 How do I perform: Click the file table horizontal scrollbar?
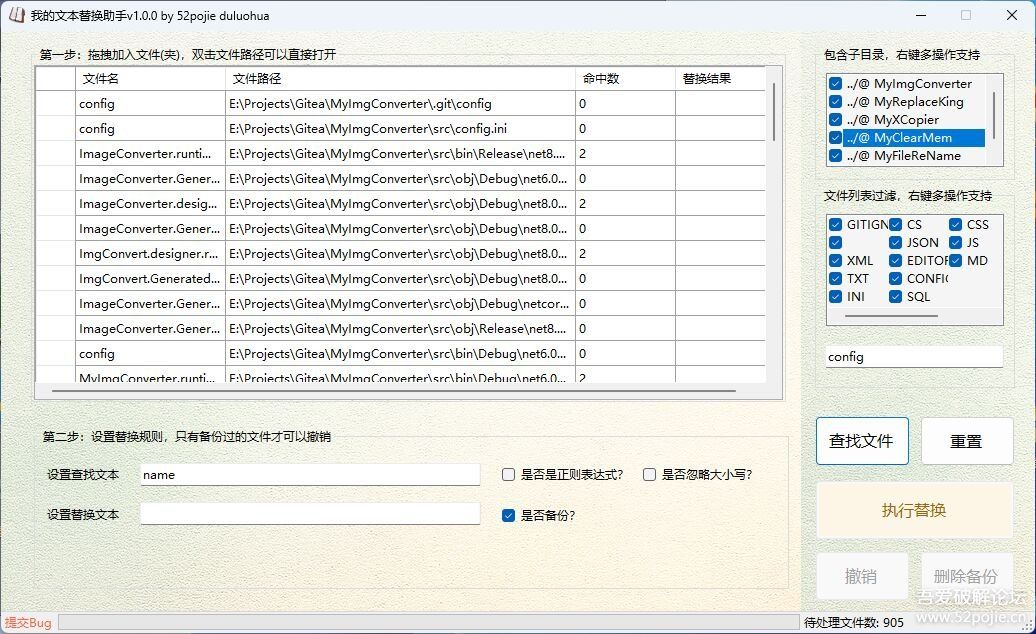click(x=394, y=391)
